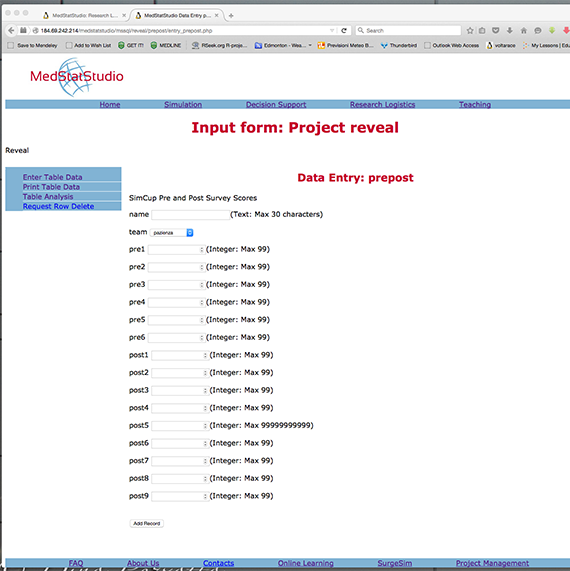Click the chat bubble toolbar icon

[x=538, y=31]
